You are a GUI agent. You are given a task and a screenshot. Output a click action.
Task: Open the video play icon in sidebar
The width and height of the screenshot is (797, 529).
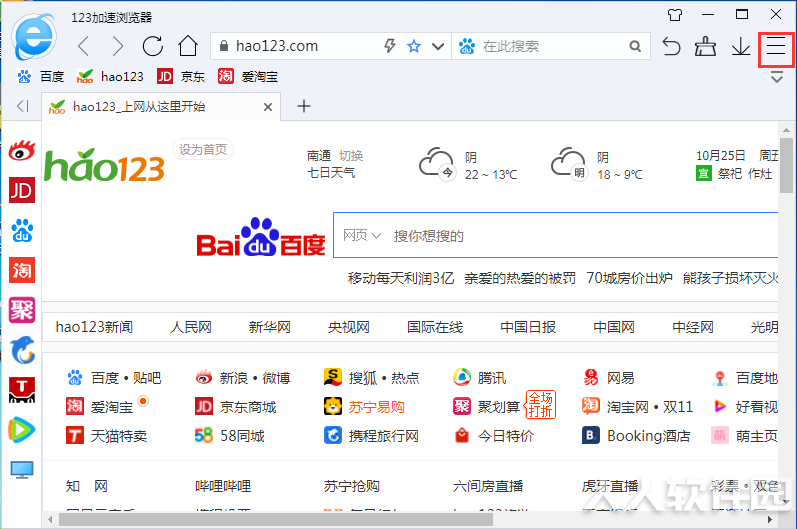(x=21, y=430)
